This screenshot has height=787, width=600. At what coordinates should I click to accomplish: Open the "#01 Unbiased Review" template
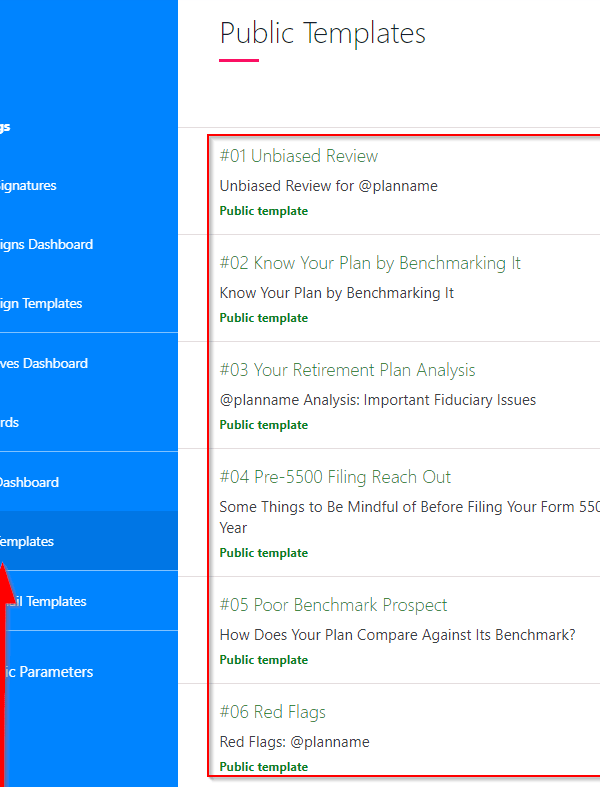click(x=299, y=156)
